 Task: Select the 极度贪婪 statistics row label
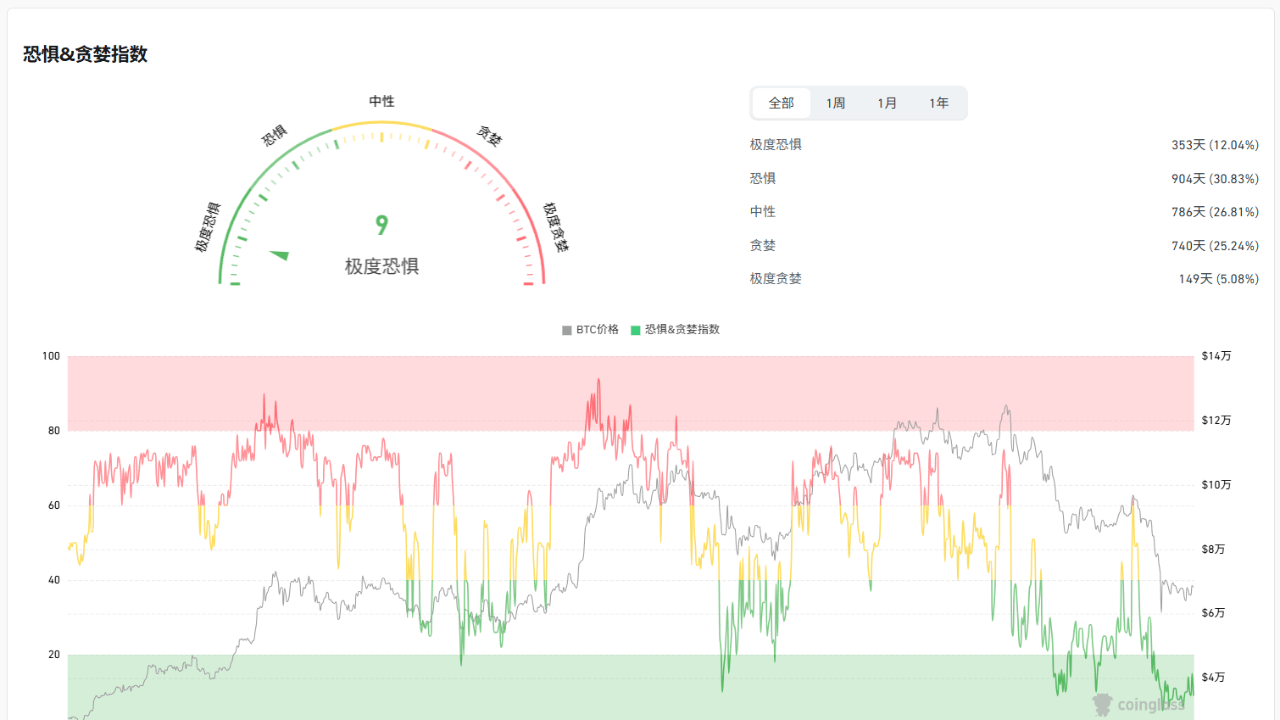(x=775, y=279)
